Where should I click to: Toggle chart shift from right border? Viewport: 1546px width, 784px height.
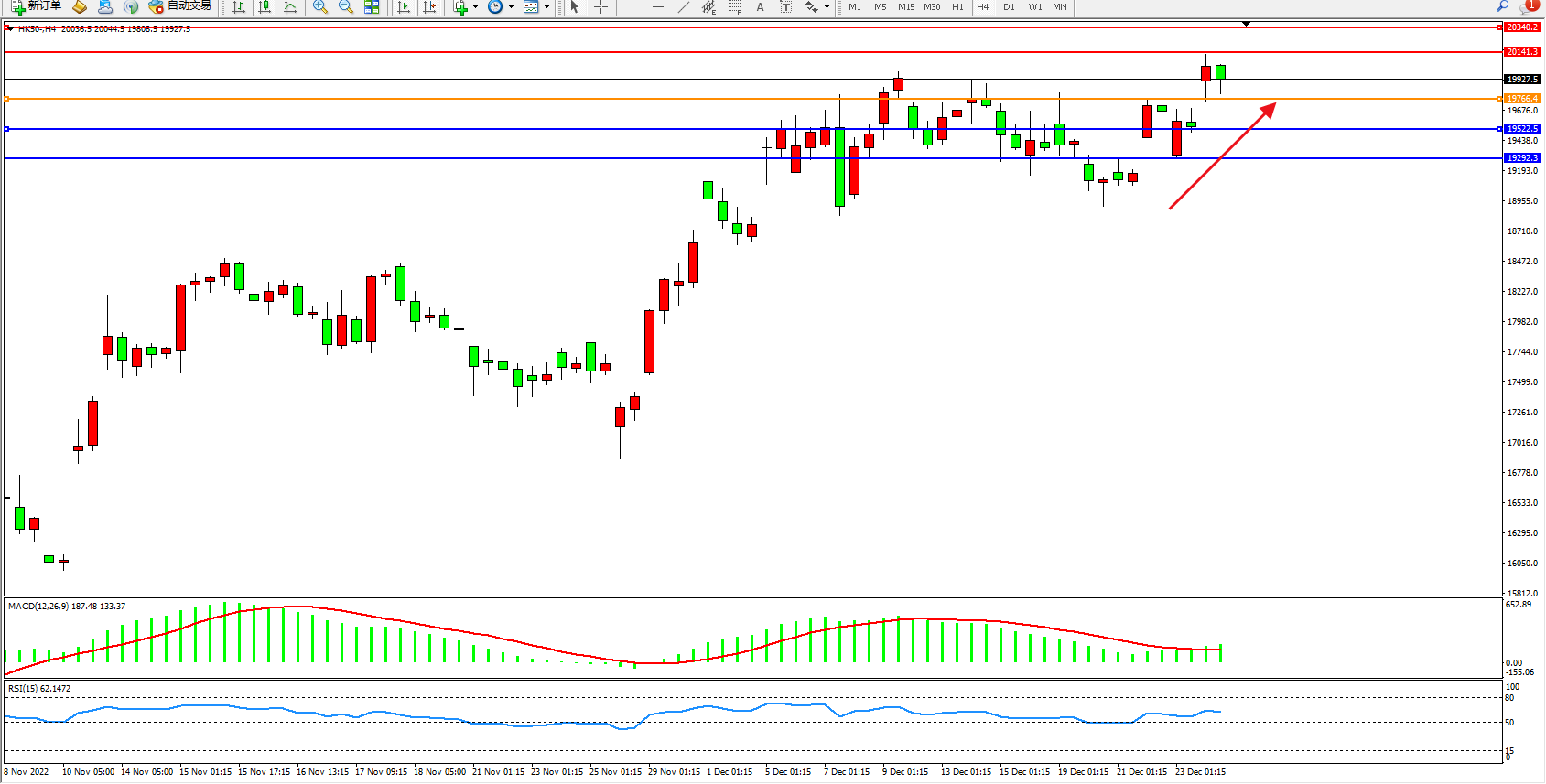(x=429, y=7)
